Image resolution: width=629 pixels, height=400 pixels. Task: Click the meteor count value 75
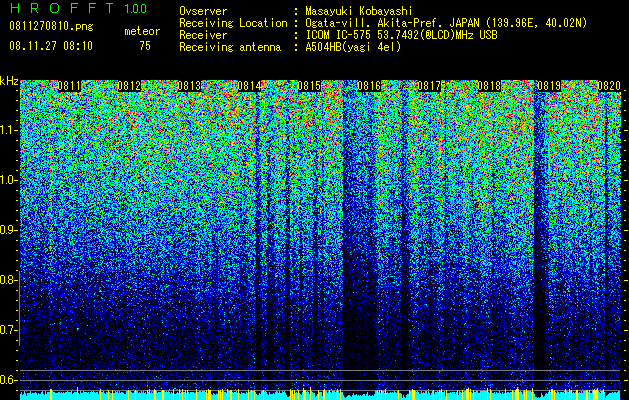(145, 46)
